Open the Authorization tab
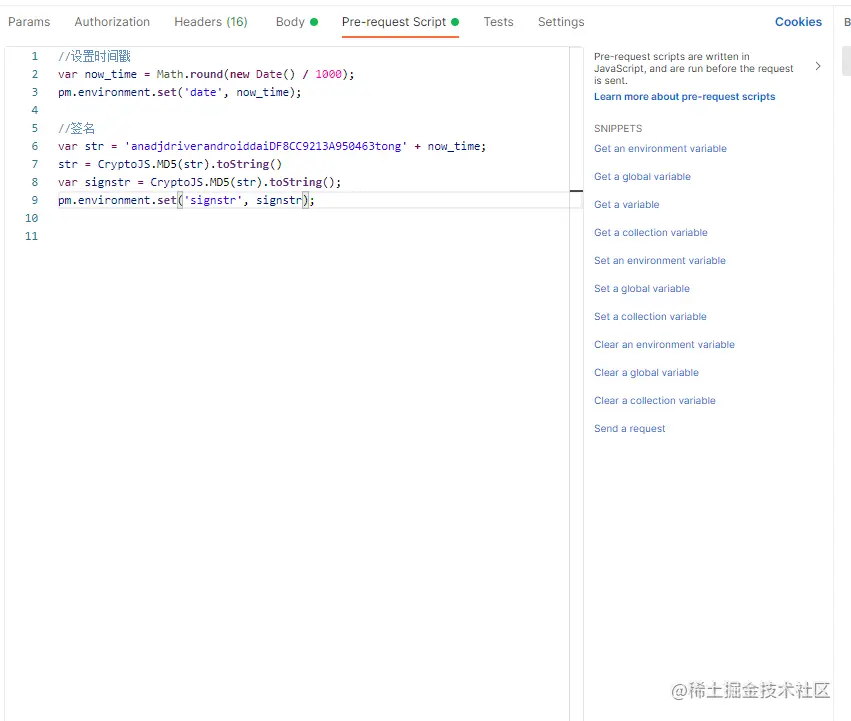 click(111, 21)
